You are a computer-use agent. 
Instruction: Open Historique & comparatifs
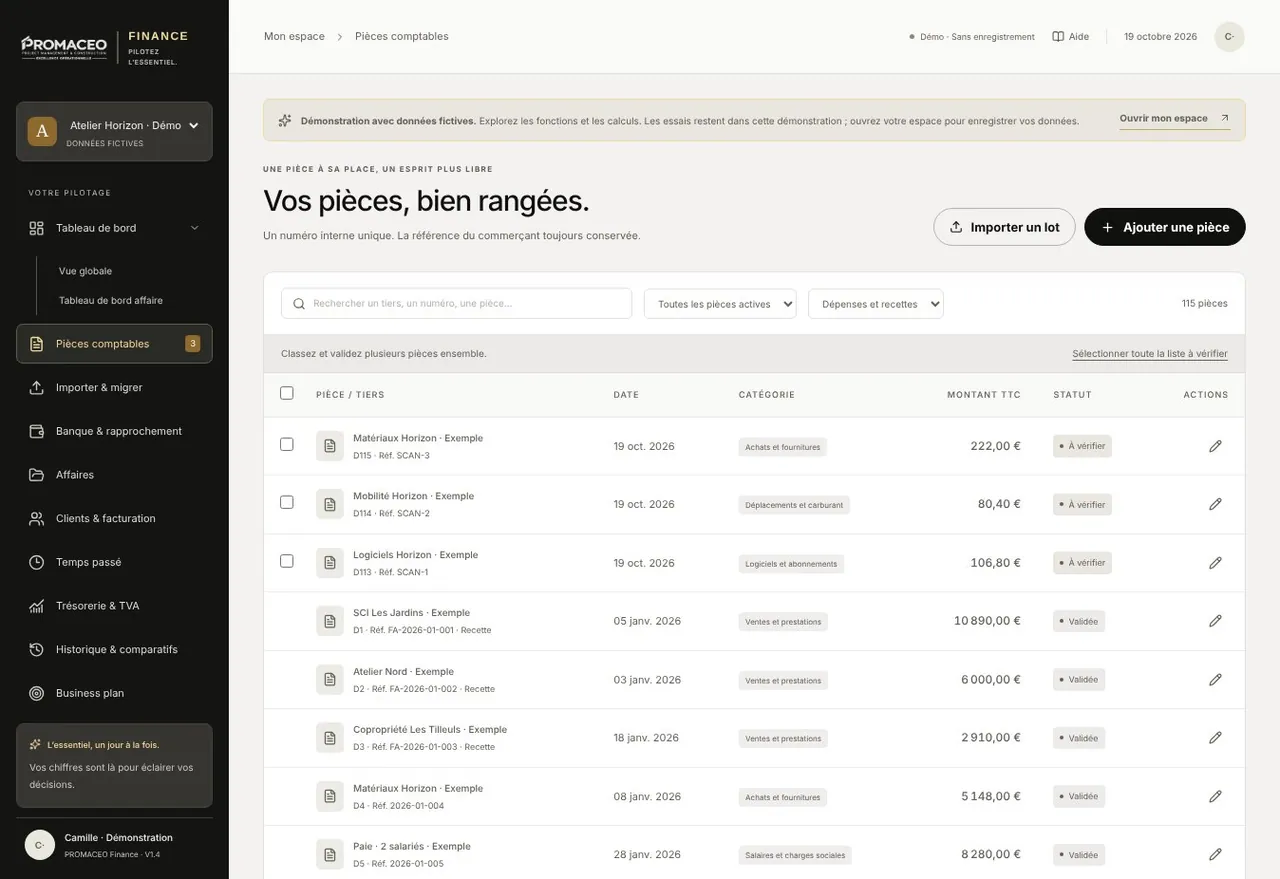tap(114, 649)
